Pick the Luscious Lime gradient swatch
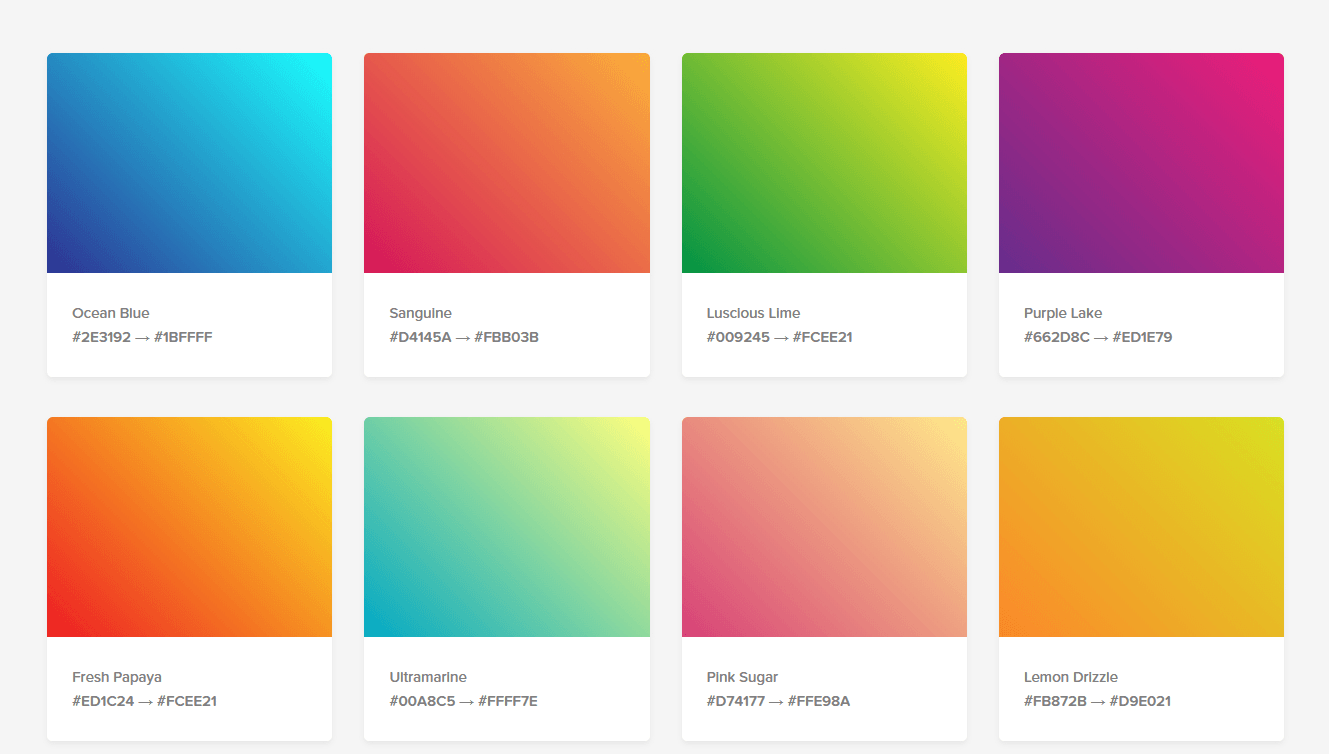 pyautogui.click(x=824, y=163)
